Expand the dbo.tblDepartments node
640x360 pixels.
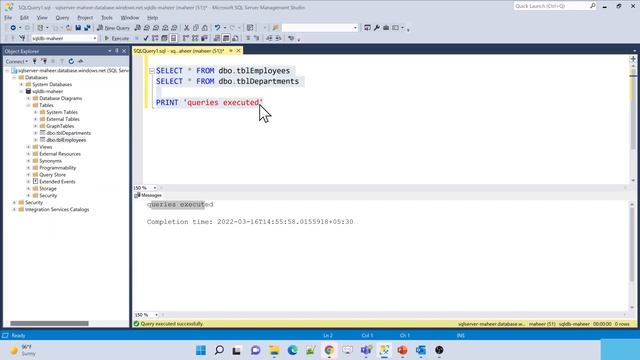tap(36, 133)
